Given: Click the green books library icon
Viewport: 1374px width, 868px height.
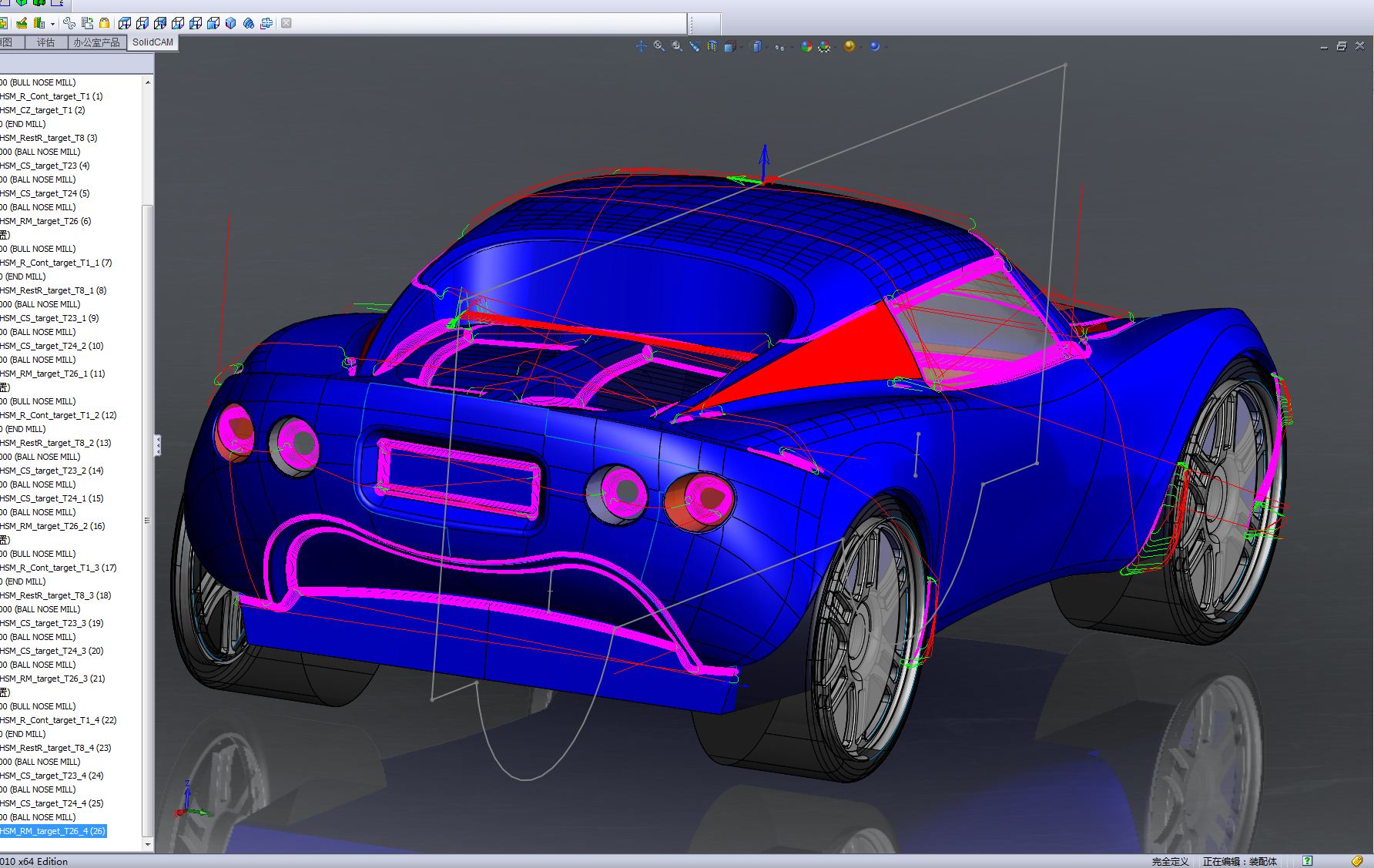Looking at the screenshot, I should (39, 23).
